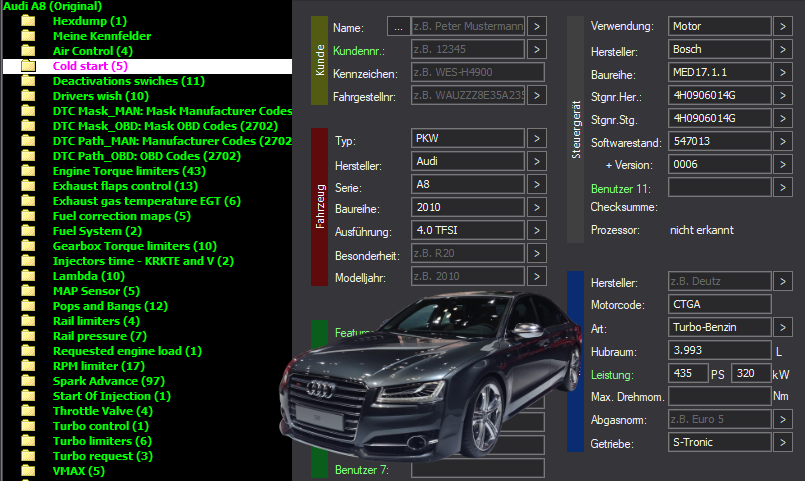
Task: Click the 320 kW power field
Action: click(751, 373)
